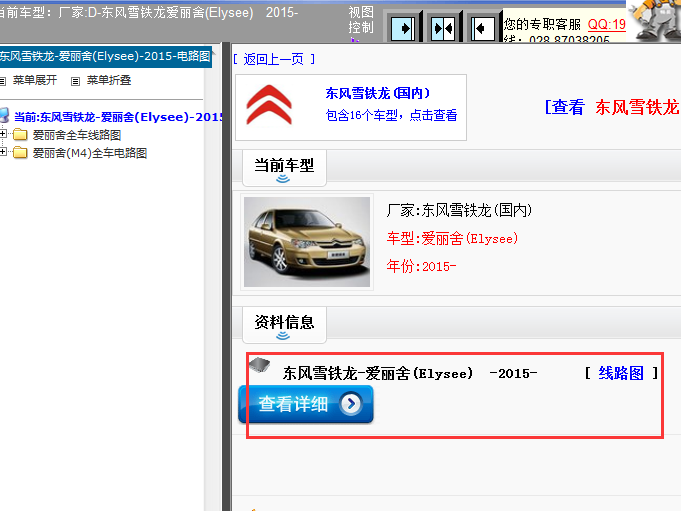This screenshot has width=681, height=511.
Task: Click the 年份:2015- text
Action: click(421, 266)
